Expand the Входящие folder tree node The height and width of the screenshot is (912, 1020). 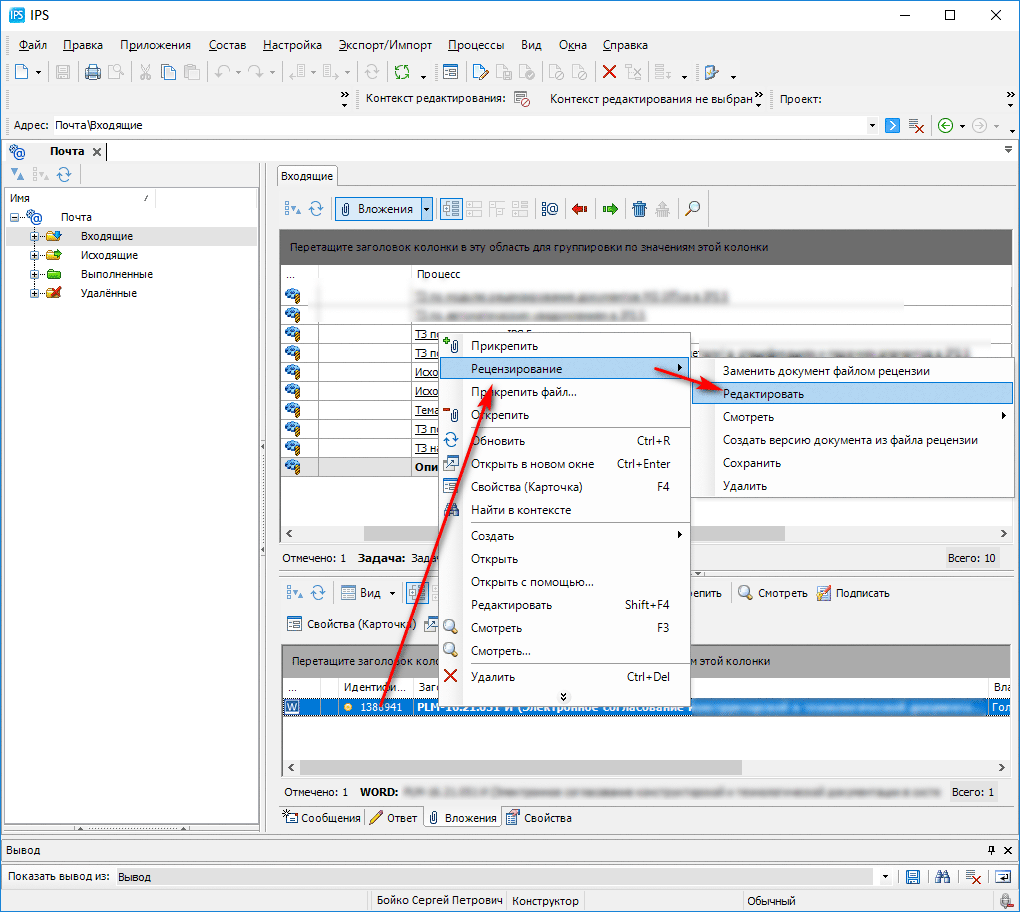point(34,236)
